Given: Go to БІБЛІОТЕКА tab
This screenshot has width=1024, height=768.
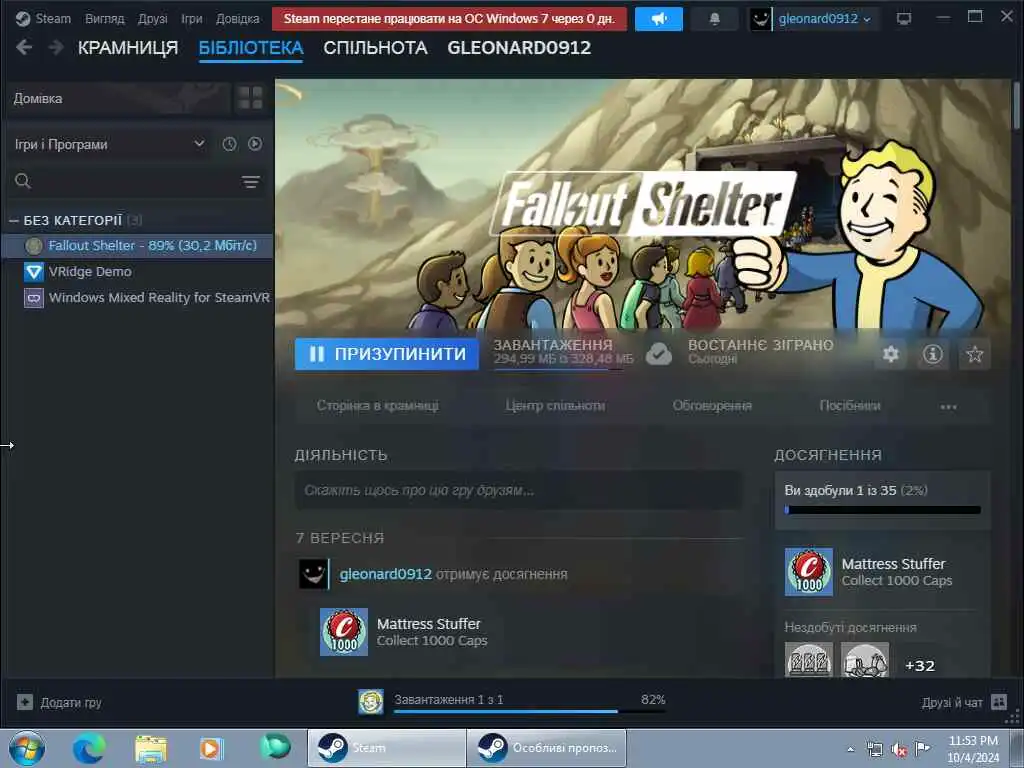Looking at the screenshot, I should (x=251, y=48).
